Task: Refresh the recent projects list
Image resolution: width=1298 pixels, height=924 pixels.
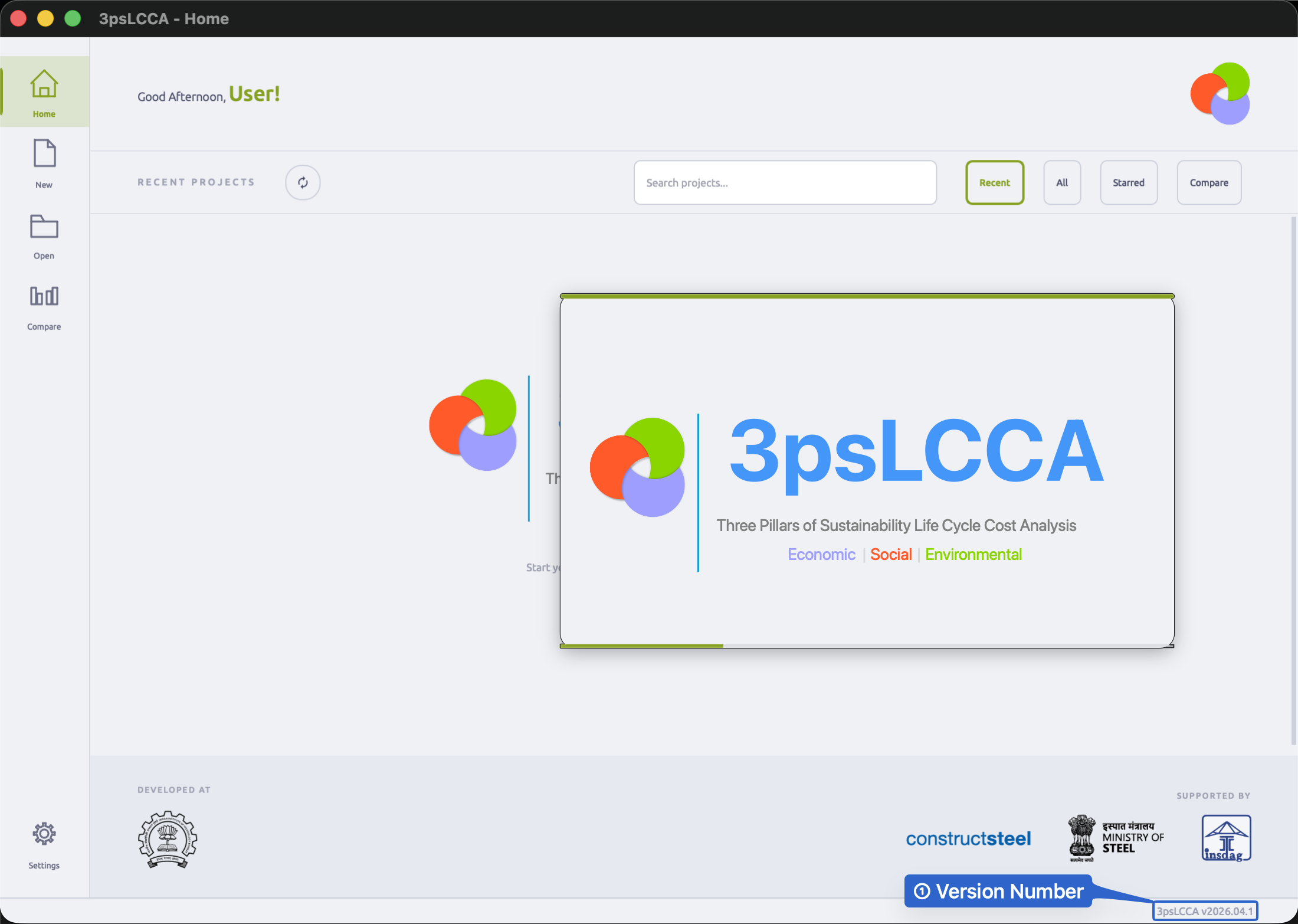Action: [303, 183]
